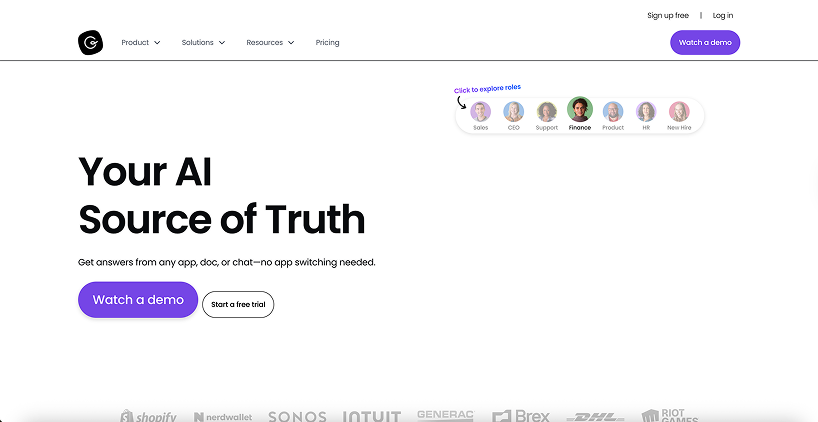Screen dimensions: 818x422
Task: Click header Watch a demo button
Action: (x=705, y=42)
